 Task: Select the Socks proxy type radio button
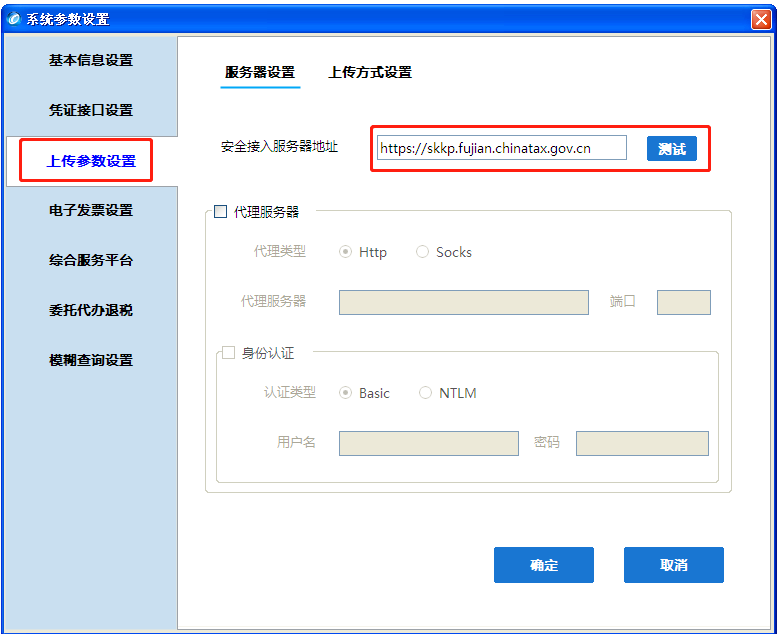pyautogui.click(x=422, y=252)
